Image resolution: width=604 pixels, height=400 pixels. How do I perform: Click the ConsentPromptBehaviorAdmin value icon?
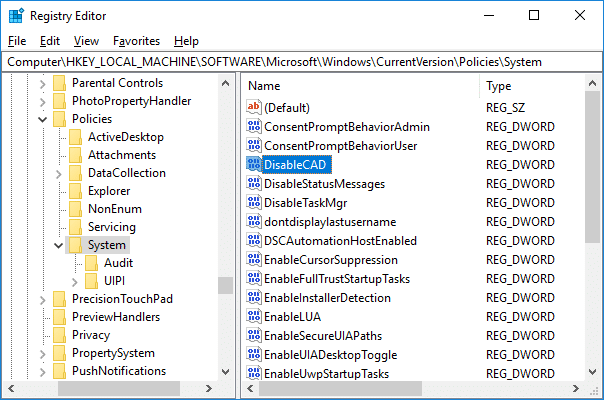(253, 127)
